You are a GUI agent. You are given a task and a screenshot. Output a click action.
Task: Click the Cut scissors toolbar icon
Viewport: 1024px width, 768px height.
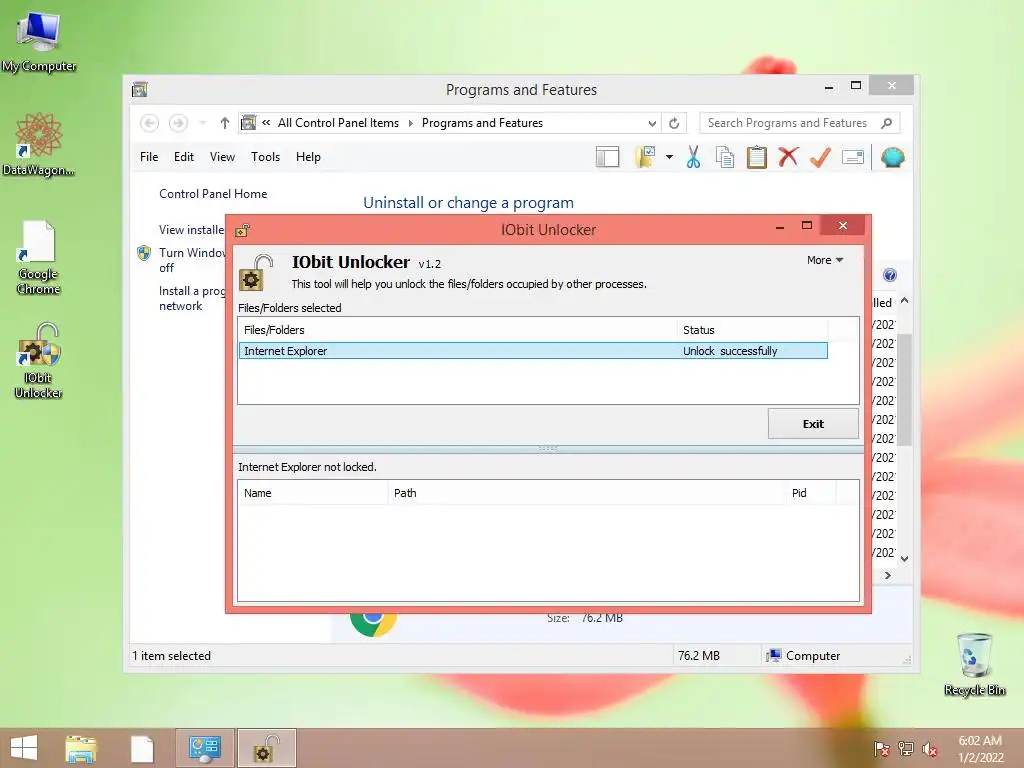693,157
